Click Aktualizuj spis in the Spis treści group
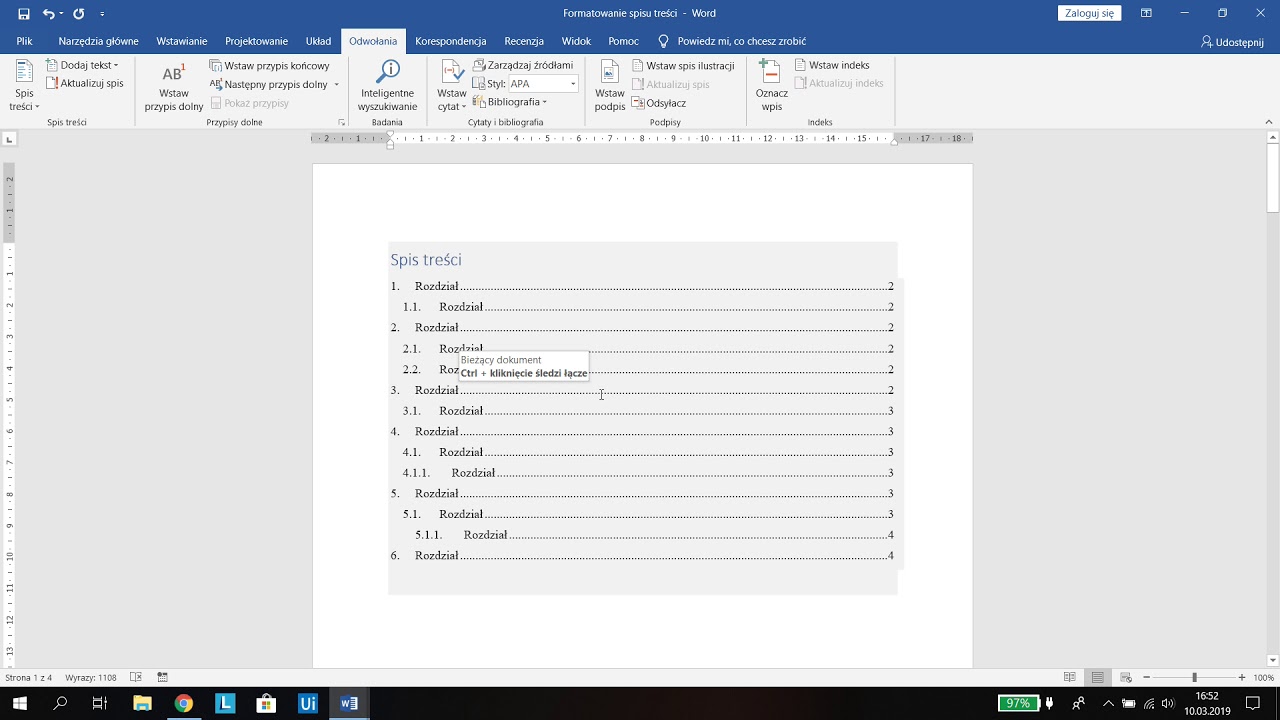 85,83
